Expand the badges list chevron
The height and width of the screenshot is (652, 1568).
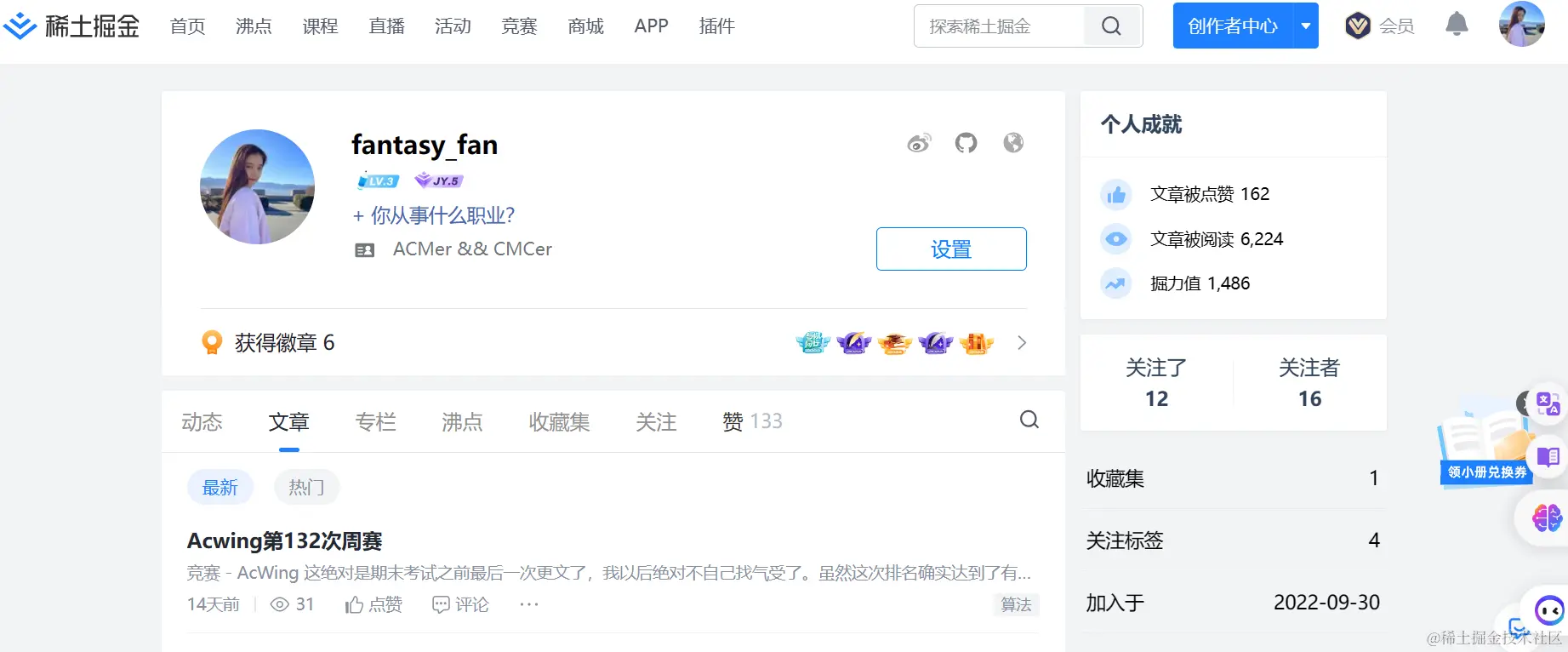[x=1021, y=343]
